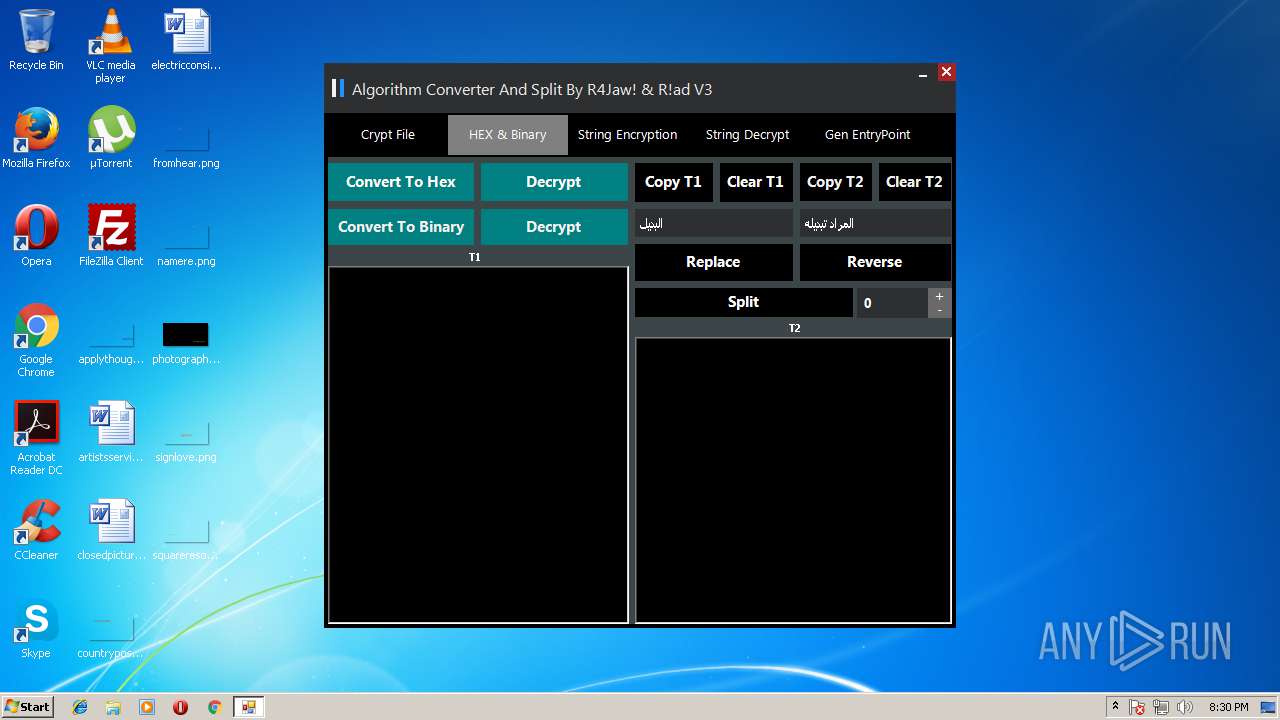Switch to the Crypt File tab

coord(388,135)
